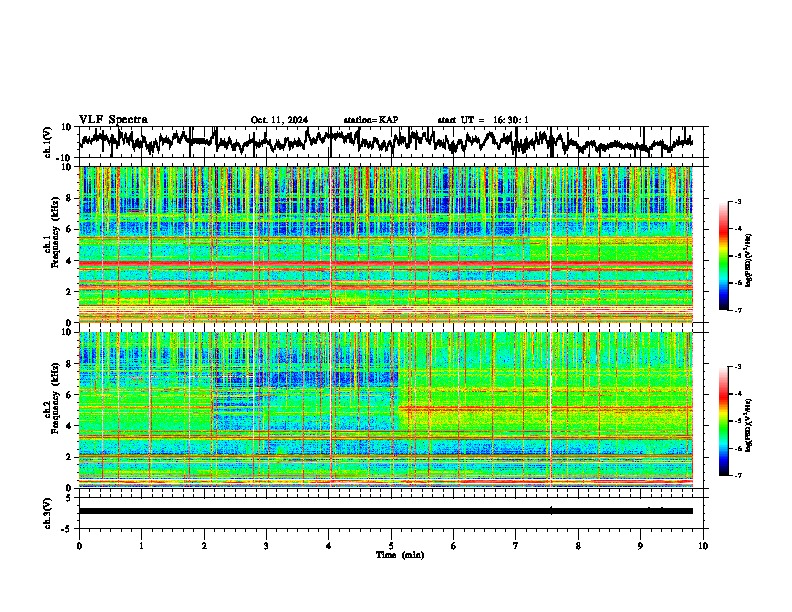
Task: Click the log(PSD) label beside ch.2 colorbar
Action: pos(748,425)
